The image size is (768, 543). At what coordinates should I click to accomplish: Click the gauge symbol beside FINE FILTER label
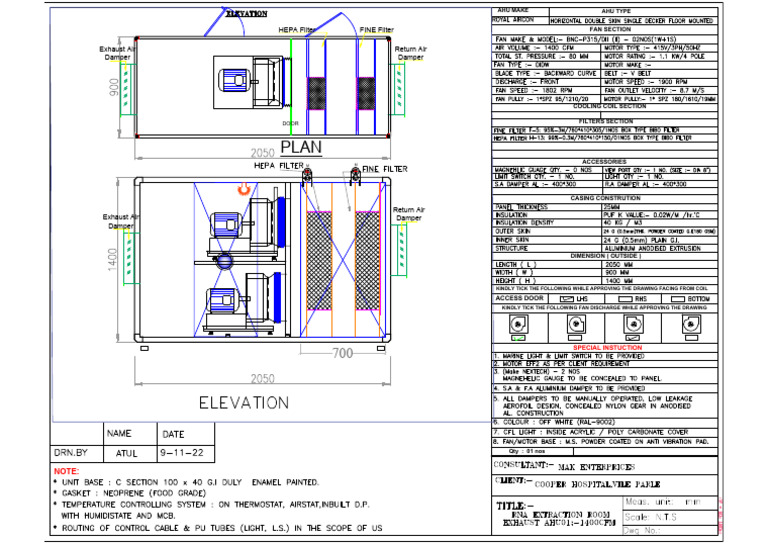pyautogui.click(x=355, y=175)
